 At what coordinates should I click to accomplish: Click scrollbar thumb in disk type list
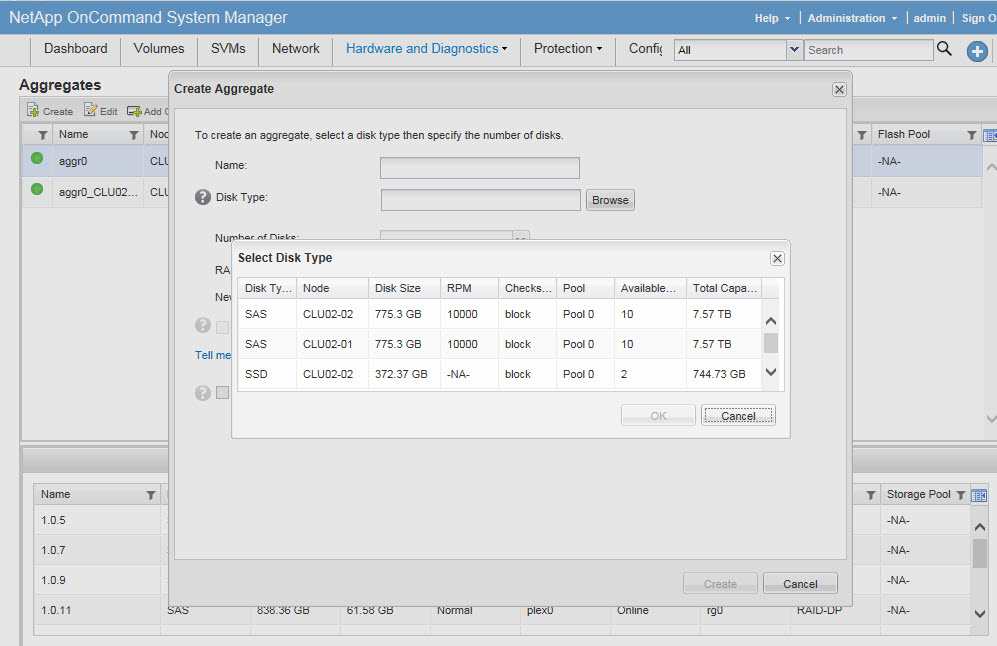pos(771,343)
